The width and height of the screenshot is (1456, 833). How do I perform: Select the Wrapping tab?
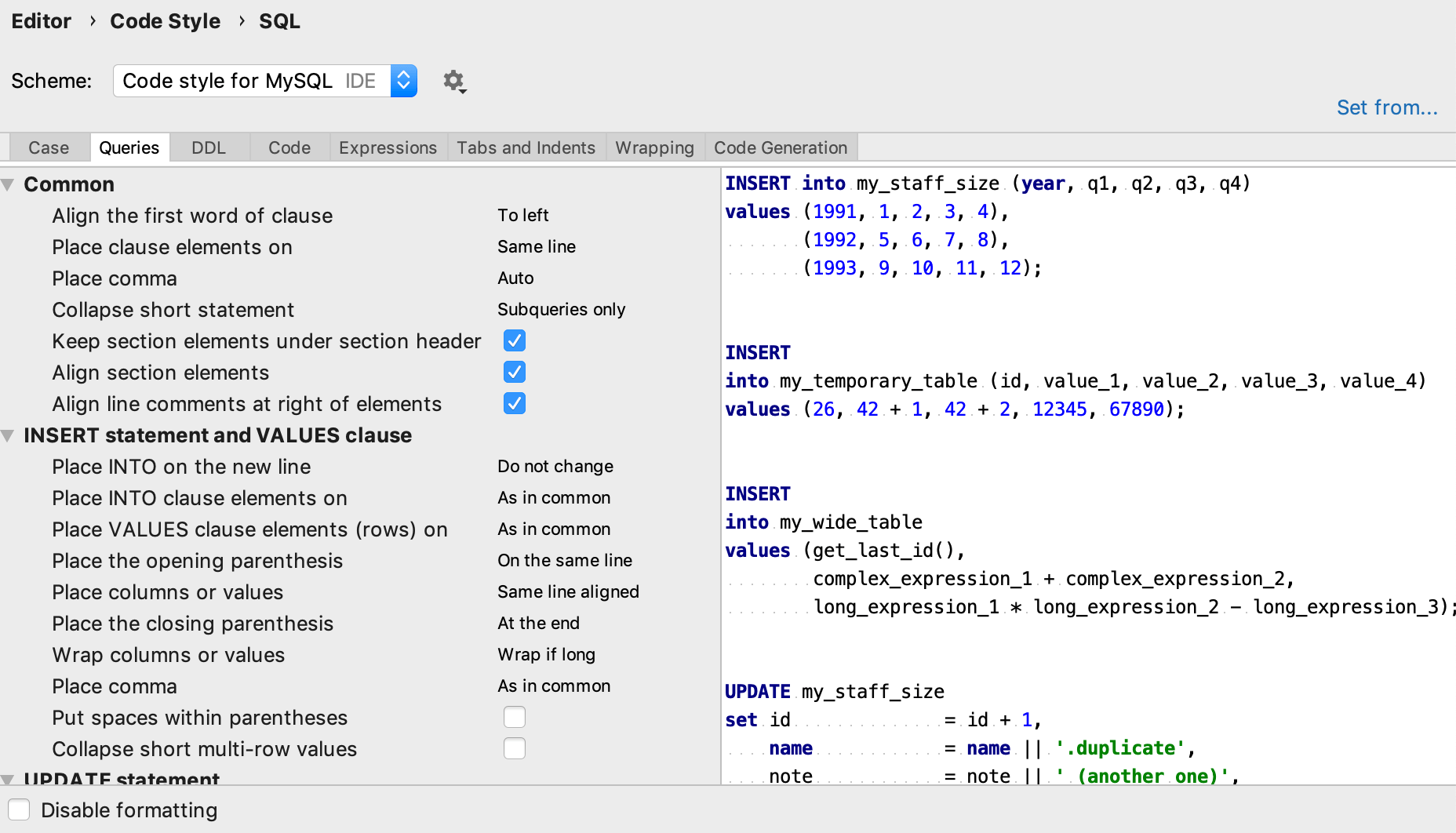click(655, 147)
